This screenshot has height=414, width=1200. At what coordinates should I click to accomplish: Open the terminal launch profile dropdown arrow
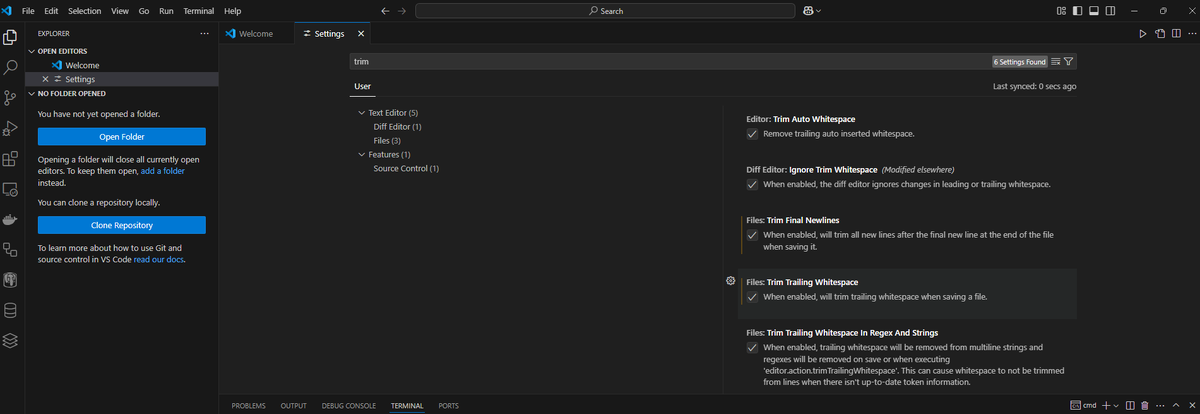click(x=1115, y=405)
